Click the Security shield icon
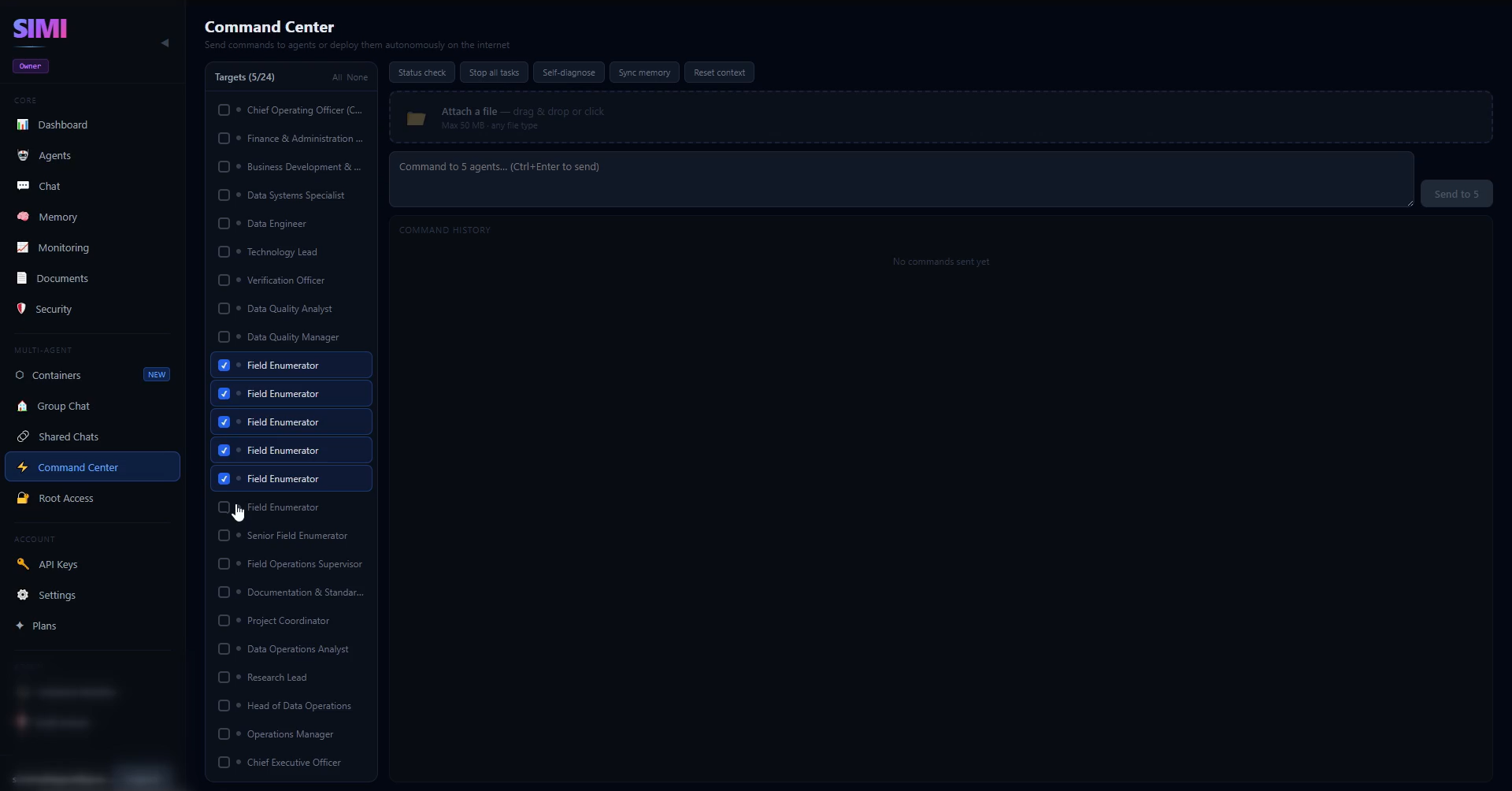The width and height of the screenshot is (1512, 791). click(x=21, y=309)
